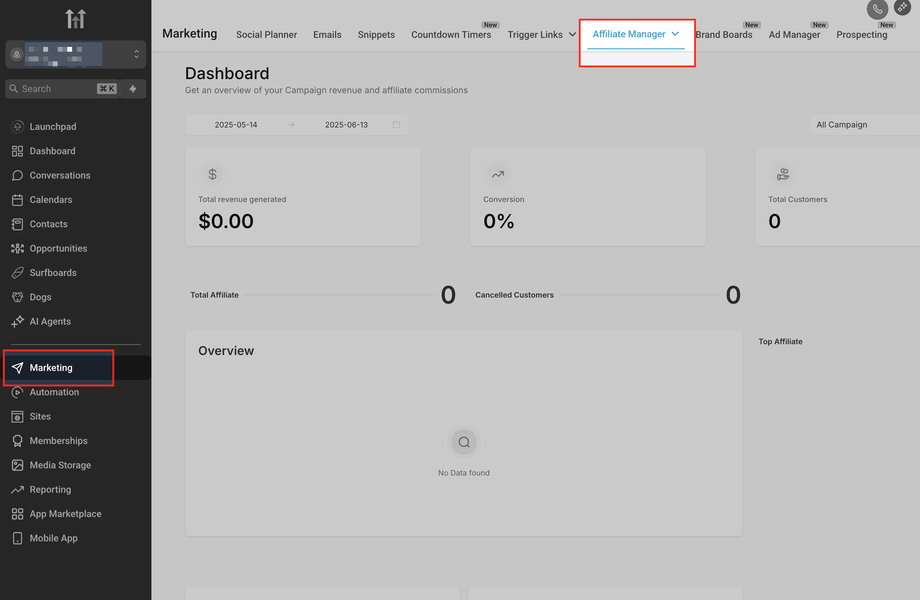Click the AI Agents sparkle icon
Screen dimensions: 920x600
click(x=18, y=321)
